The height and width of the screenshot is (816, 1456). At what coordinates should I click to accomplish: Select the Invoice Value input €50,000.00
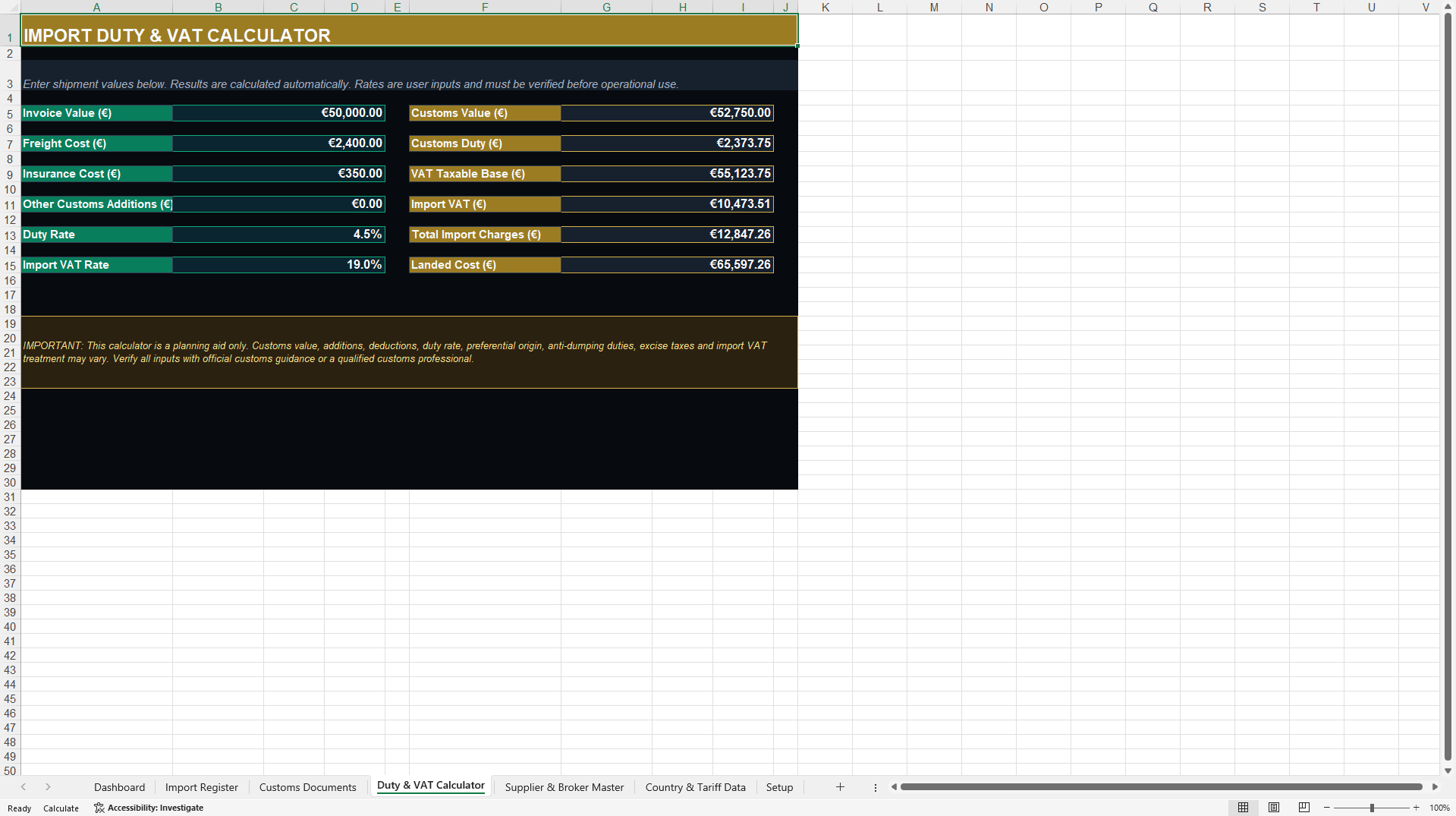tap(278, 113)
